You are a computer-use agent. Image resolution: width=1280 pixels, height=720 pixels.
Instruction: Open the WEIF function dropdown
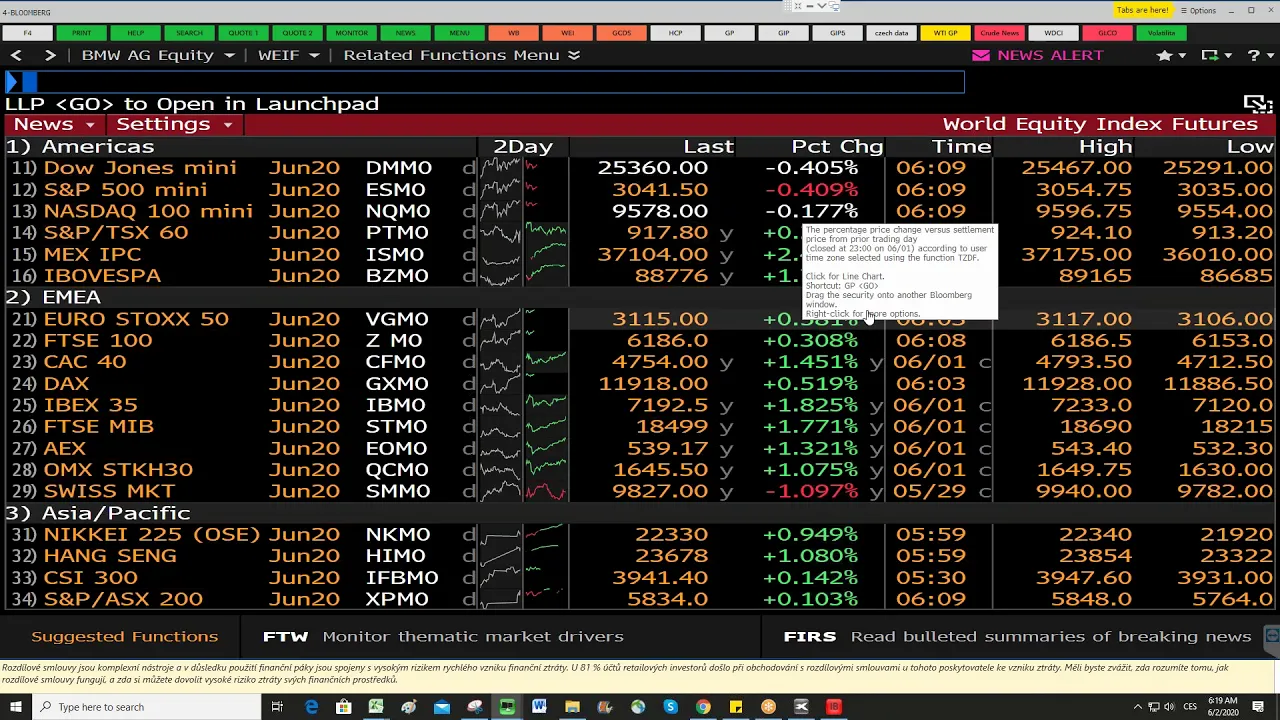point(289,55)
